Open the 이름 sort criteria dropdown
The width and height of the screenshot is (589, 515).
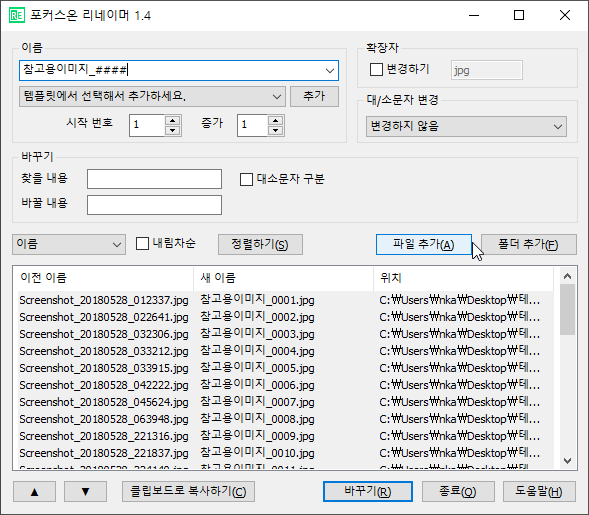click(x=117, y=245)
